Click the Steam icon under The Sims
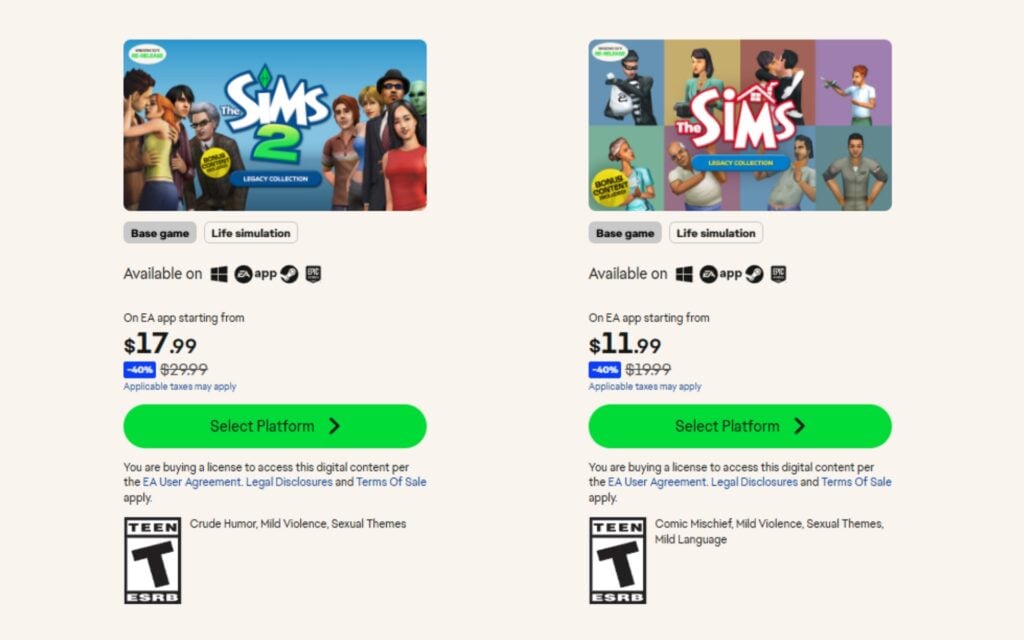1024x640 pixels. click(x=753, y=273)
